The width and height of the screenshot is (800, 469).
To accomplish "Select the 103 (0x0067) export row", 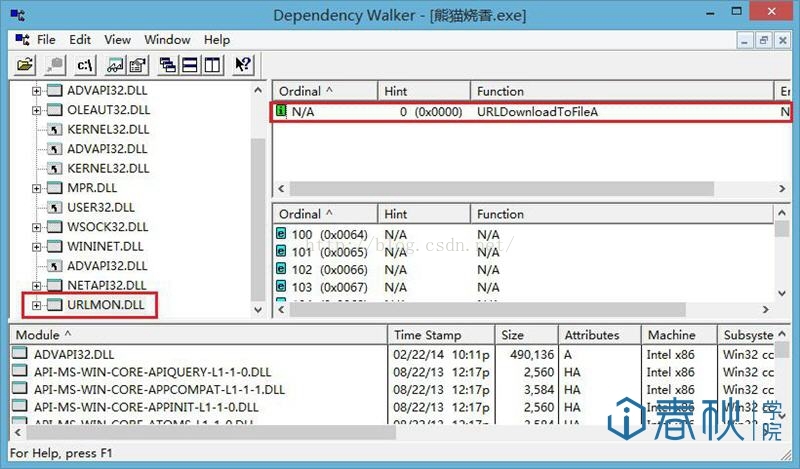I will 524,287.
